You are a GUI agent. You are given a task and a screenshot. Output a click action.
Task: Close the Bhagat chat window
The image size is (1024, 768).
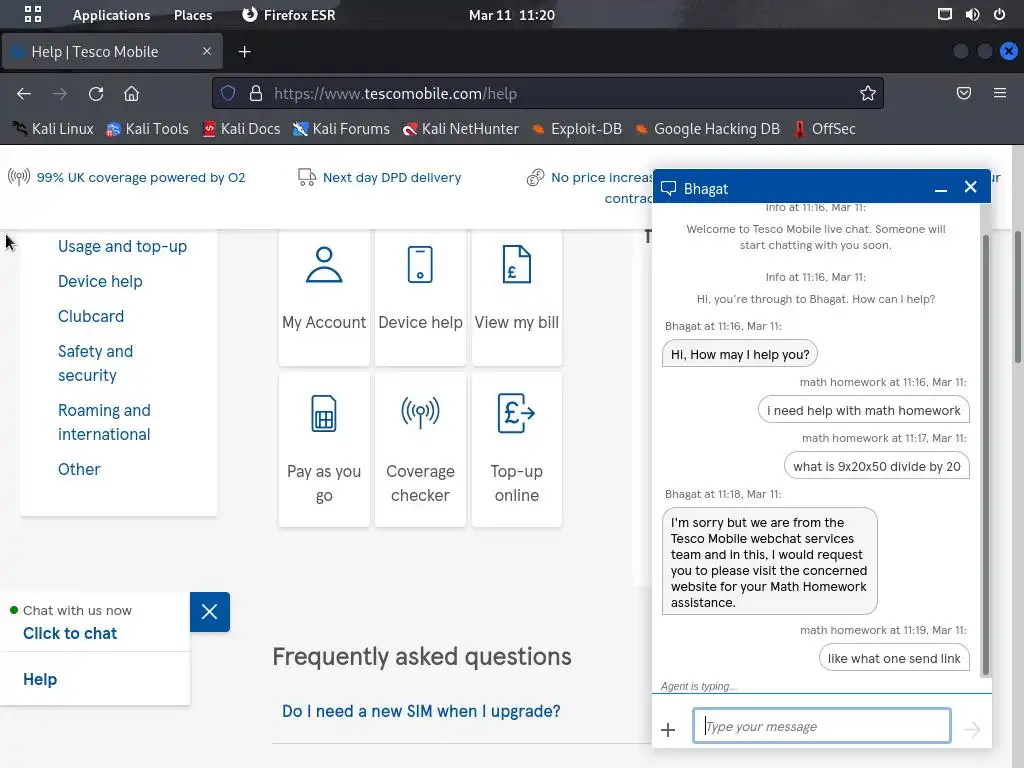[970, 187]
